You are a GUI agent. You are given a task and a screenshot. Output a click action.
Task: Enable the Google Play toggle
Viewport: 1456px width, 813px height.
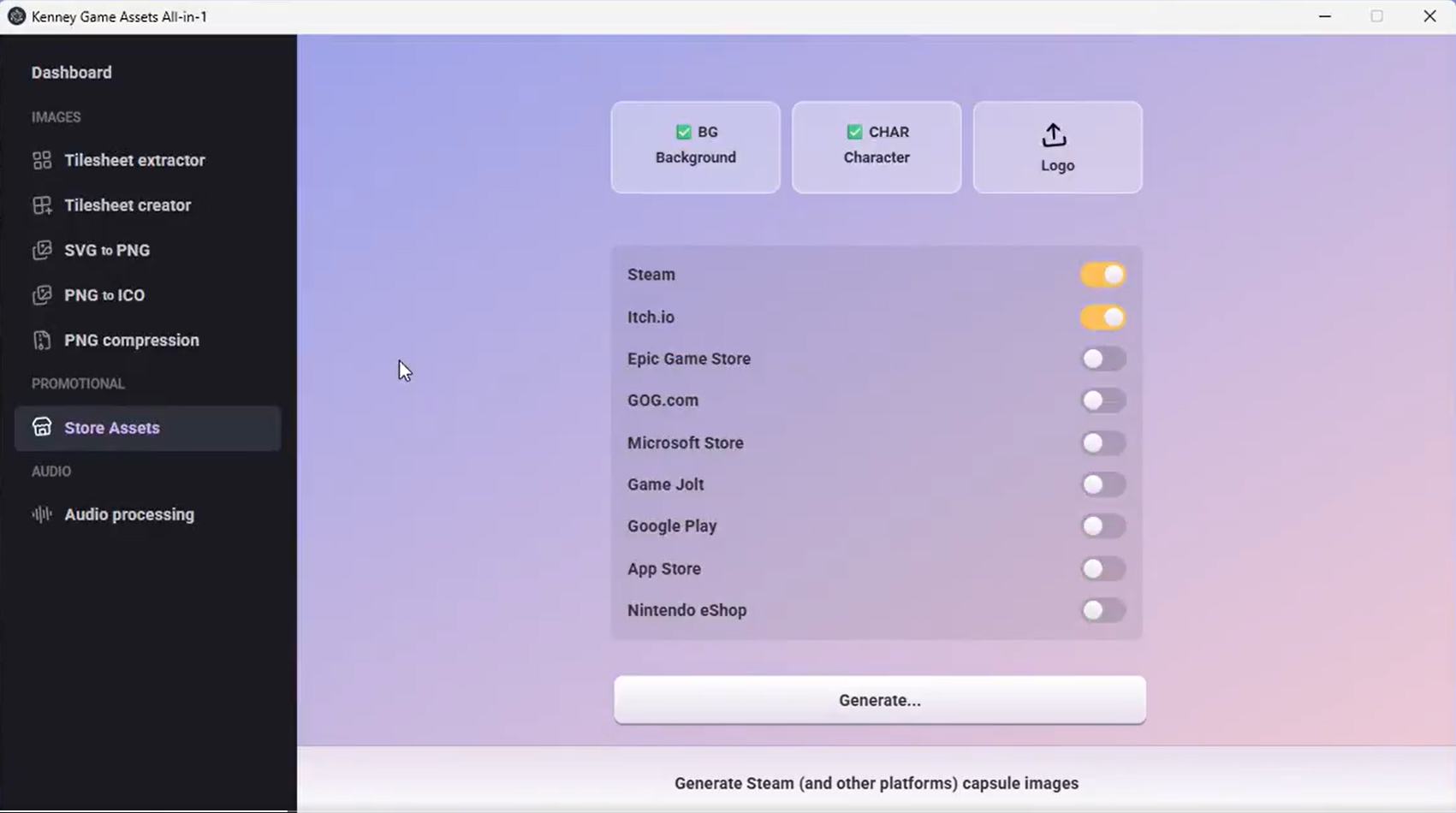pos(1102,526)
